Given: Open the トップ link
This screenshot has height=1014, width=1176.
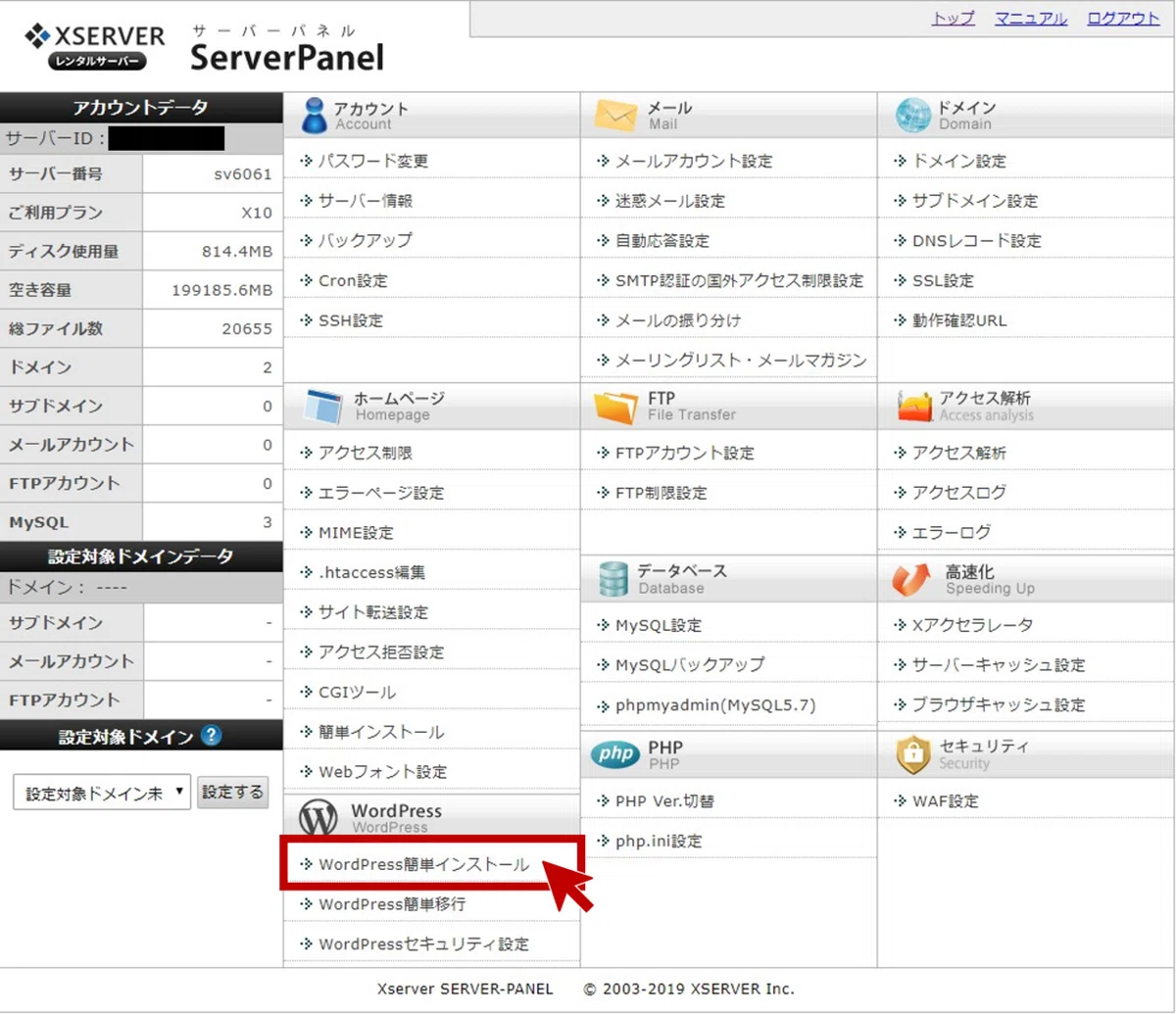Looking at the screenshot, I should click(953, 19).
